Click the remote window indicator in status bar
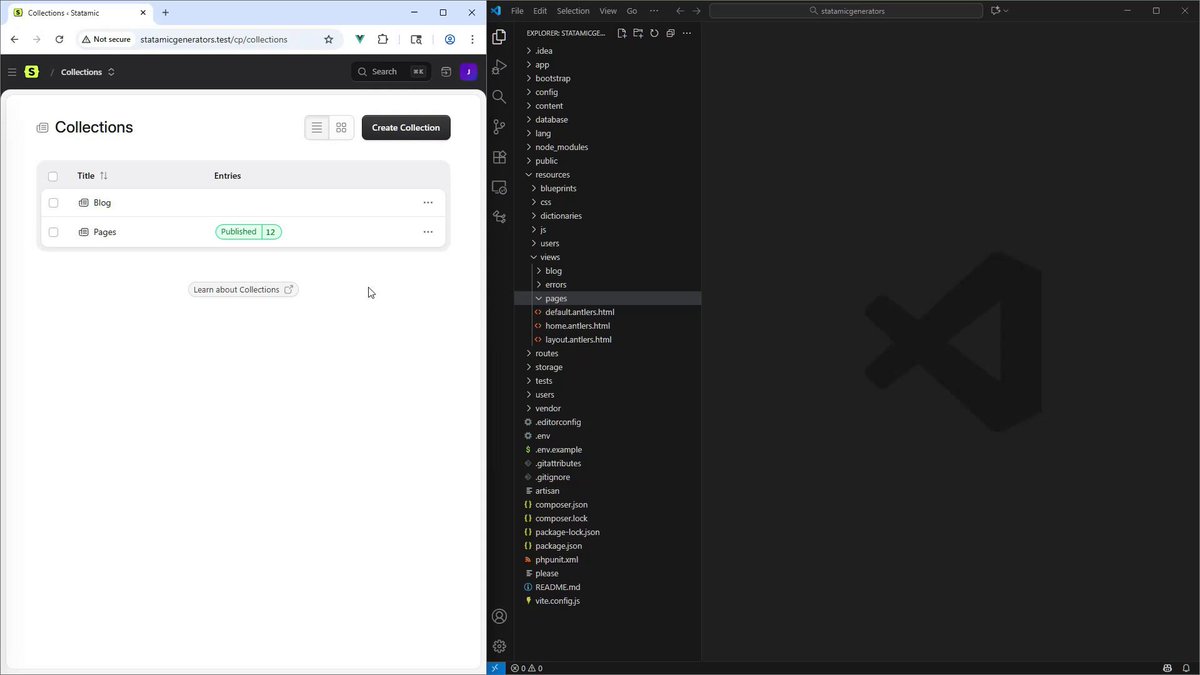Image resolution: width=1200 pixels, height=675 pixels. click(x=495, y=668)
